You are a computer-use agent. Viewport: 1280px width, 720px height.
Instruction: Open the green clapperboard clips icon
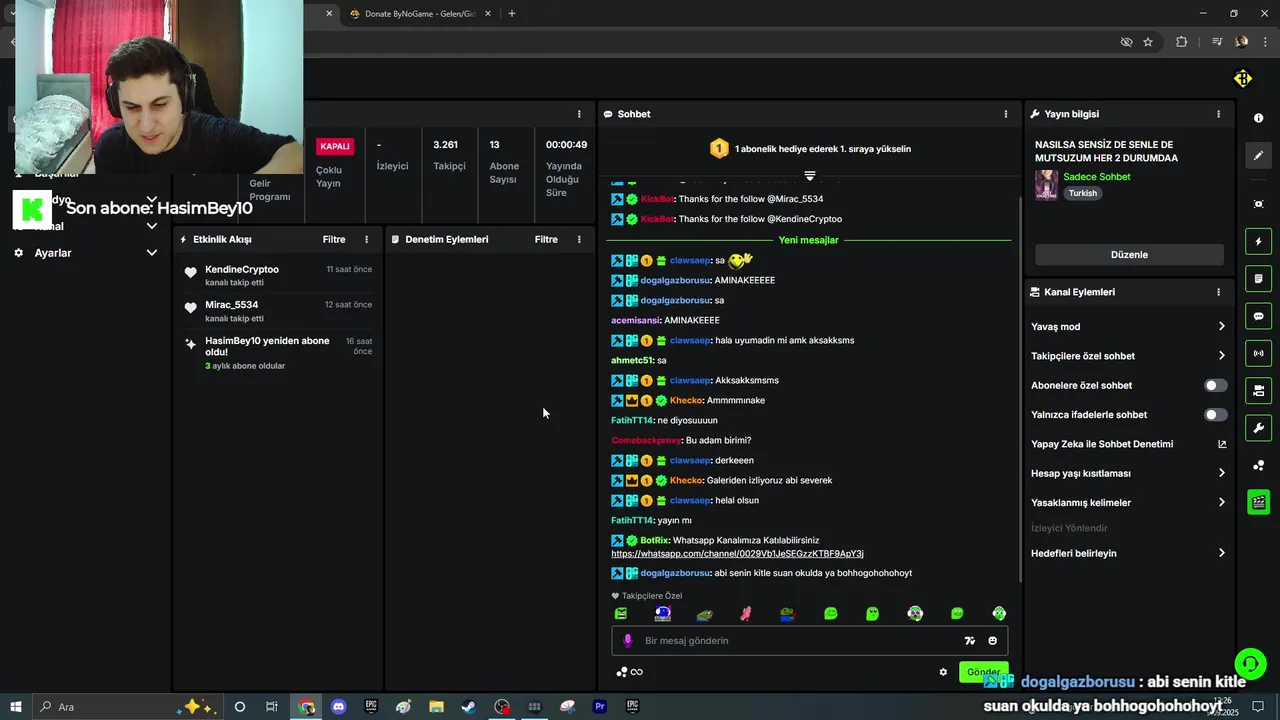(x=1258, y=502)
